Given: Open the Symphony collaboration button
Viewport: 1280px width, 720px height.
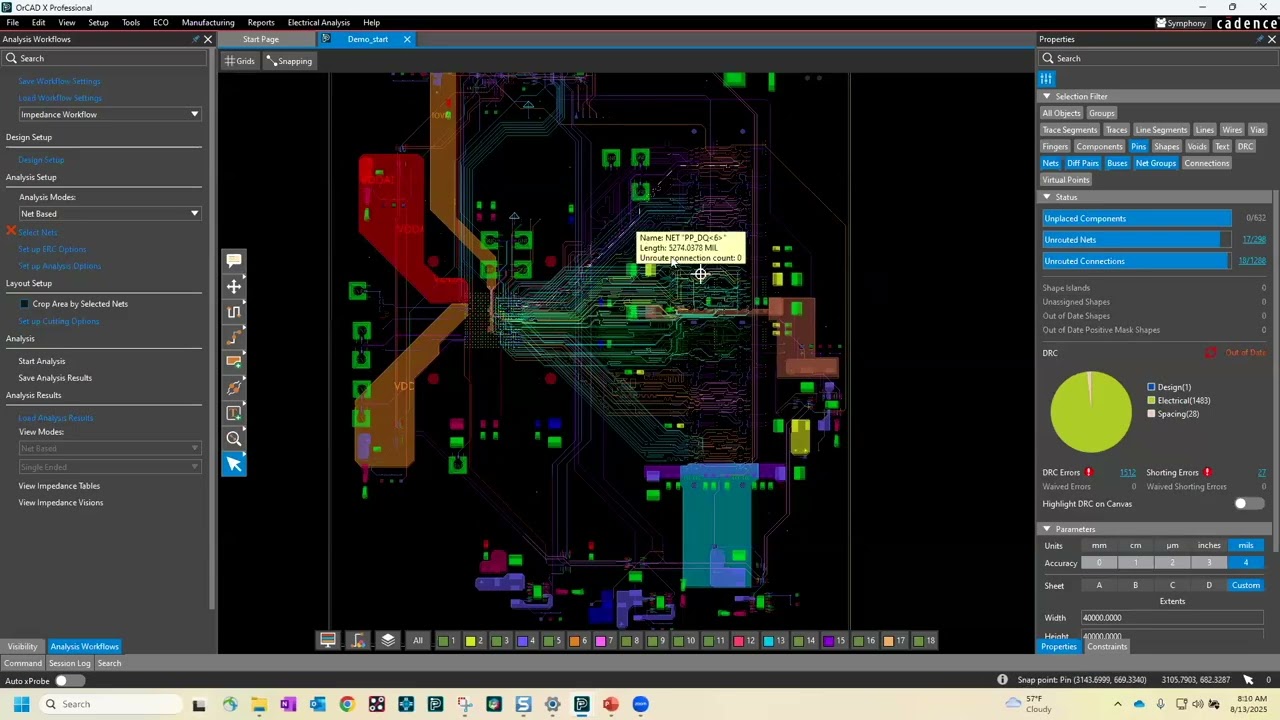Looking at the screenshot, I should point(1180,23).
